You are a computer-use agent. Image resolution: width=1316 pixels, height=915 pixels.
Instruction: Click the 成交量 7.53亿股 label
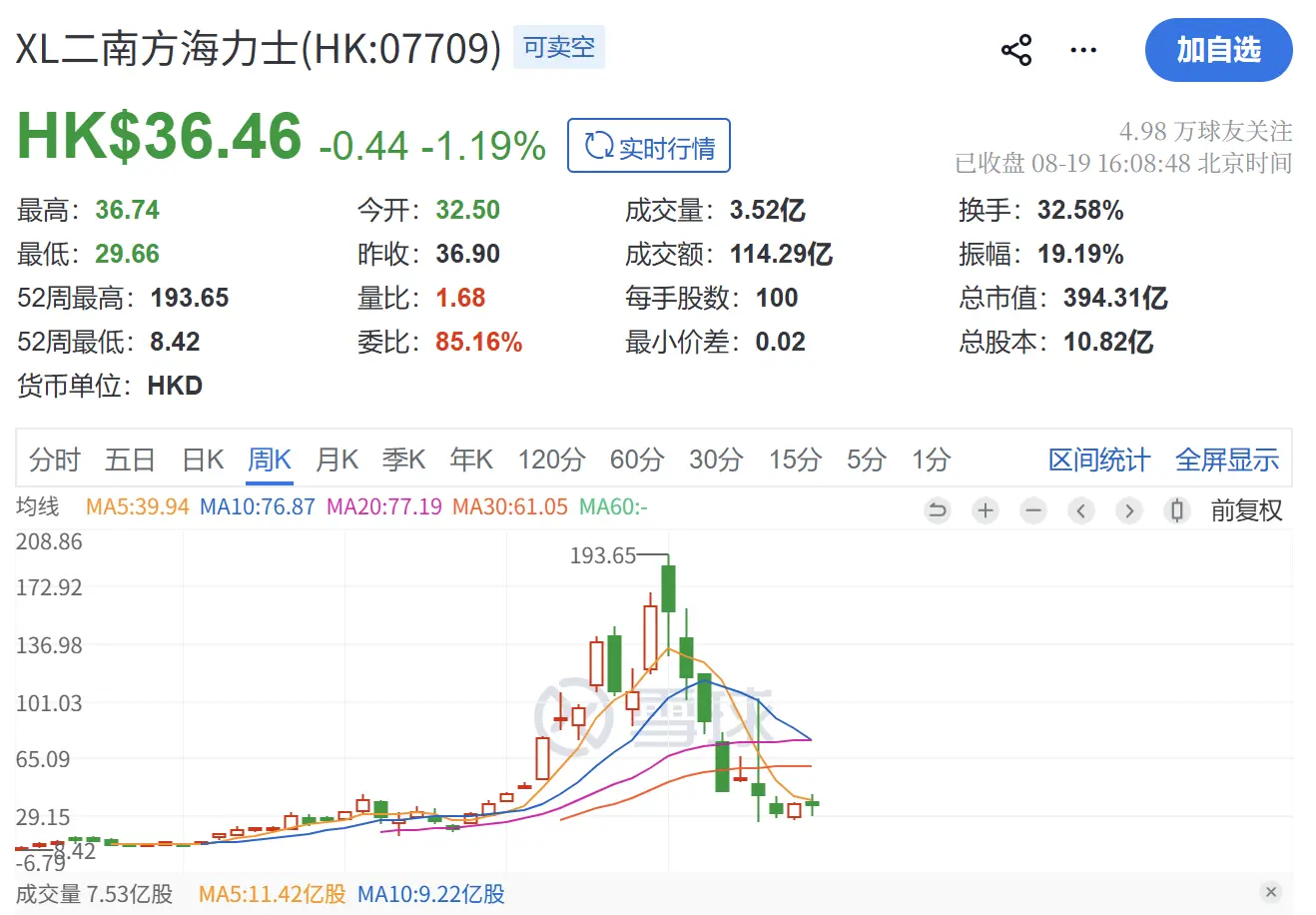[x=94, y=894]
